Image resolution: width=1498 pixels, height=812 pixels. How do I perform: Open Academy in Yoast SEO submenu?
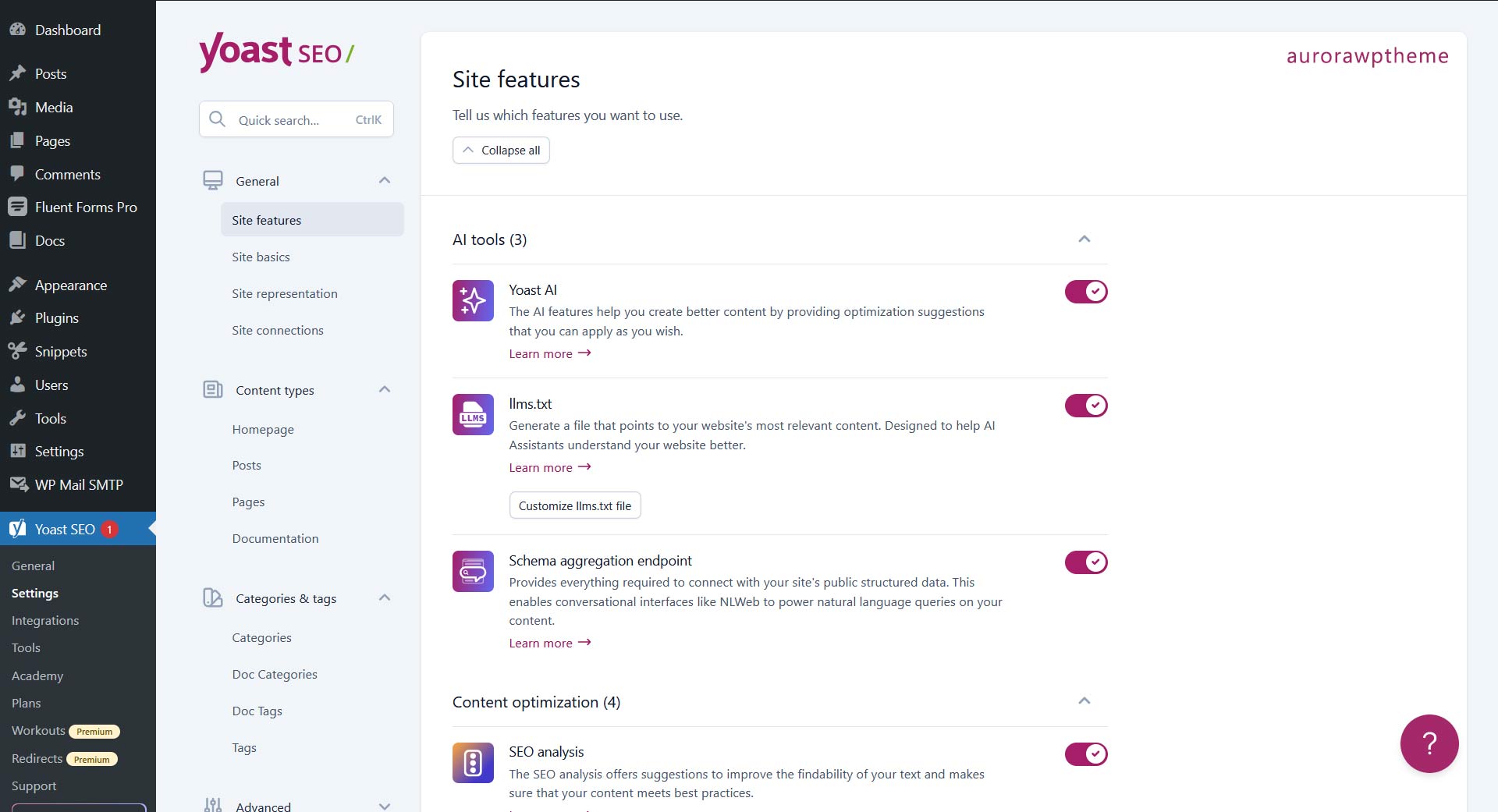click(37, 675)
